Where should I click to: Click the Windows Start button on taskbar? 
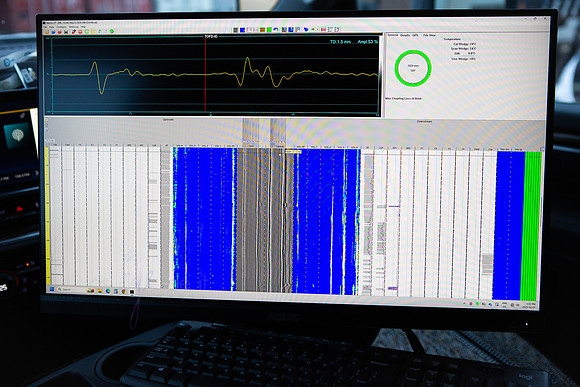pyautogui.click(x=52, y=289)
